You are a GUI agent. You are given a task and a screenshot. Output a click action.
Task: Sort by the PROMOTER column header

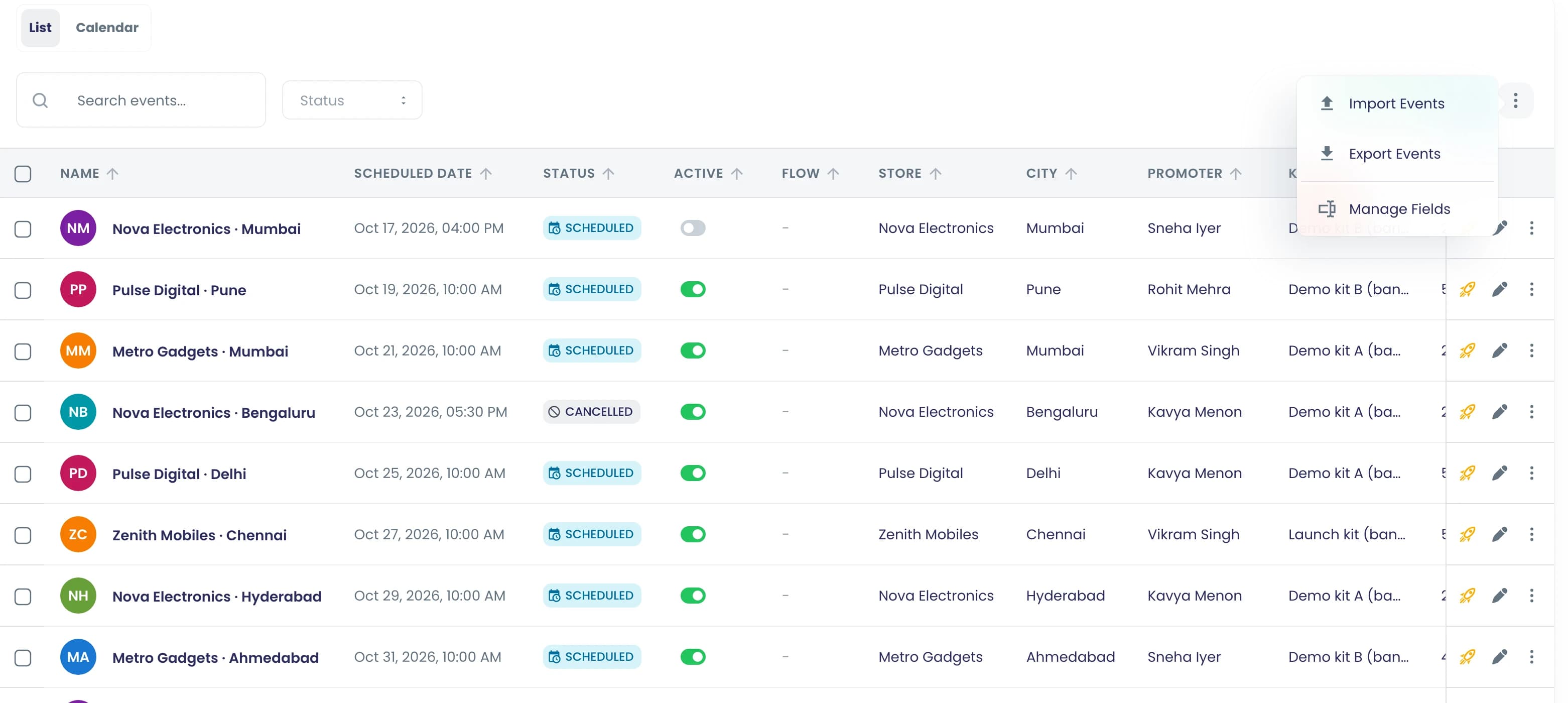click(1194, 174)
